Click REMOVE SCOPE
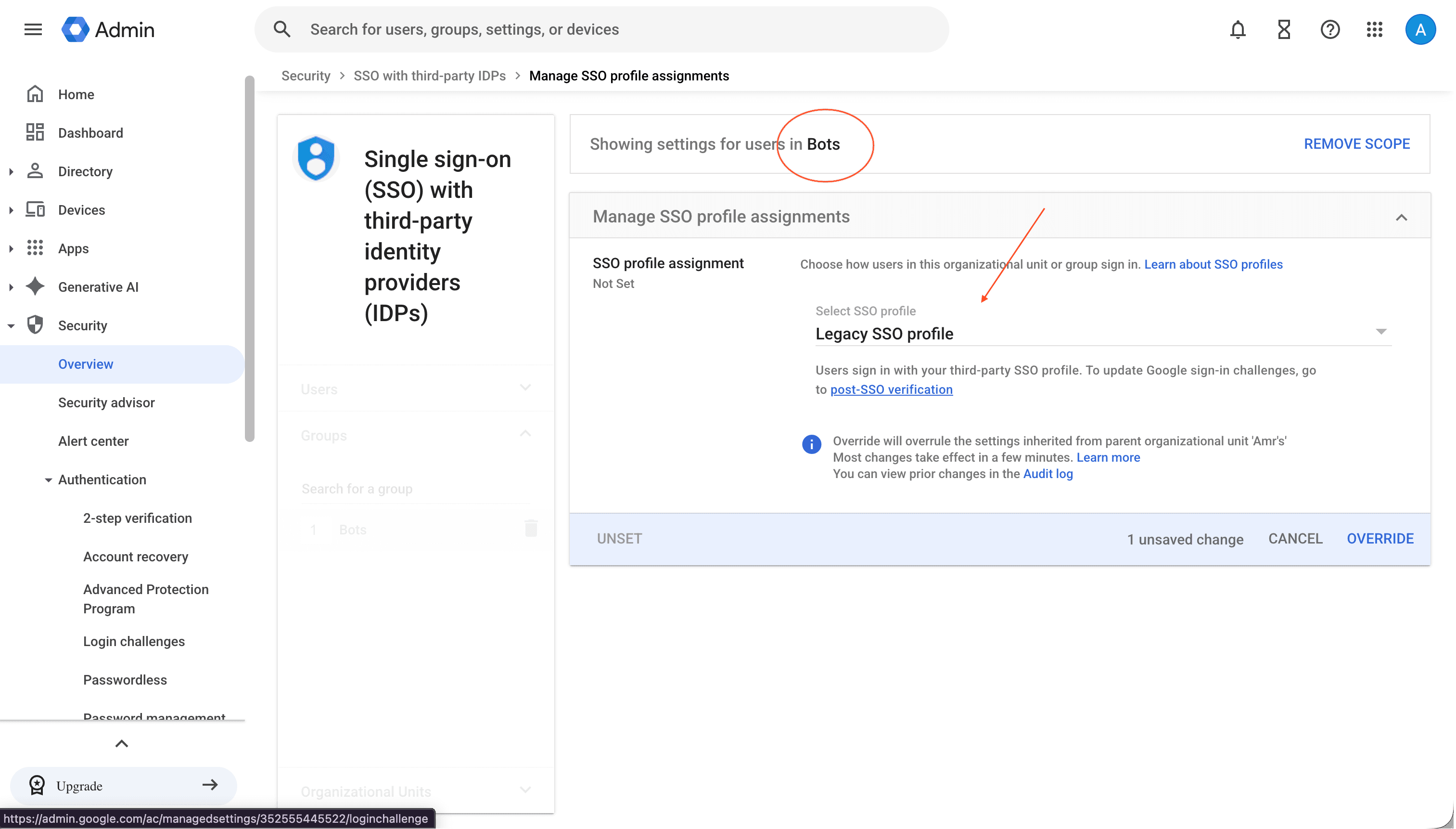Image resolution: width=1456 pixels, height=829 pixels. [1357, 143]
